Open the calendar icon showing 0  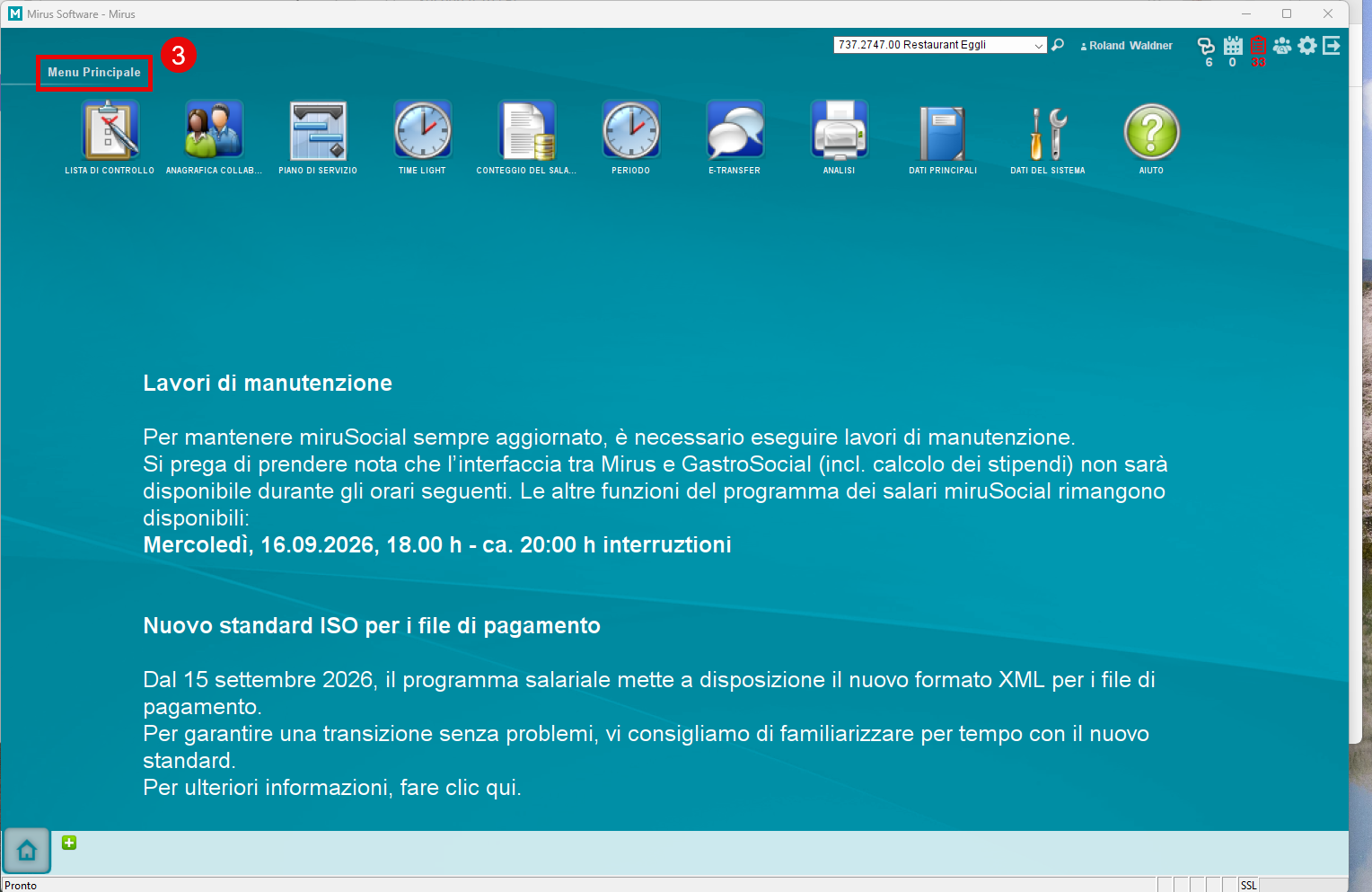[1233, 46]
